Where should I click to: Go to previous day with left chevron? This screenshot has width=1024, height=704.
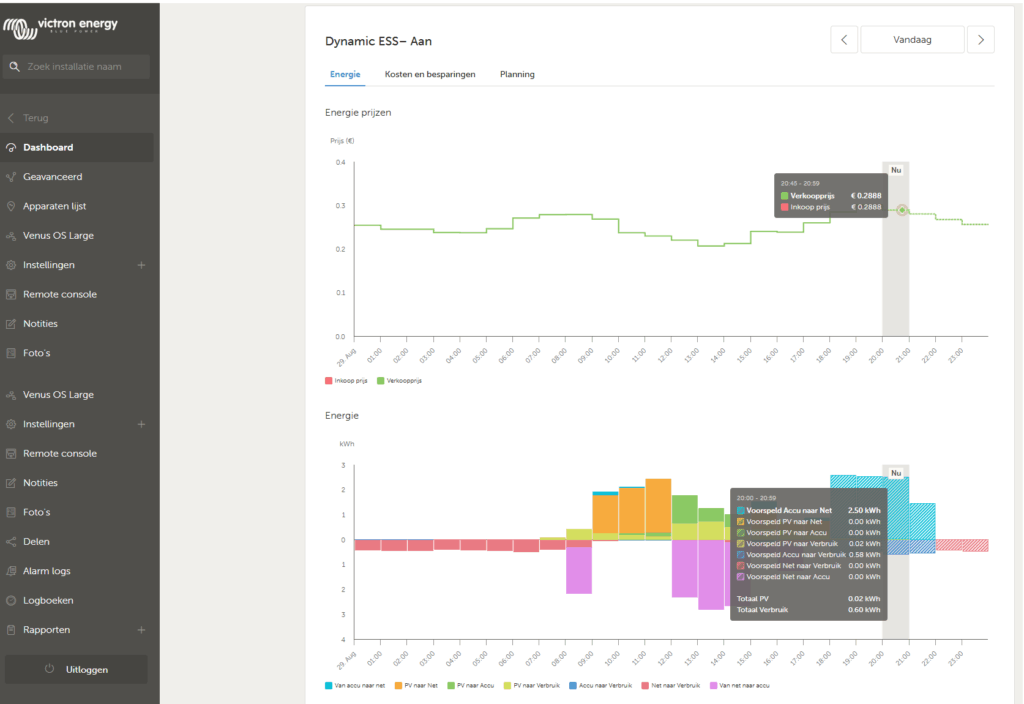point(844,40)
